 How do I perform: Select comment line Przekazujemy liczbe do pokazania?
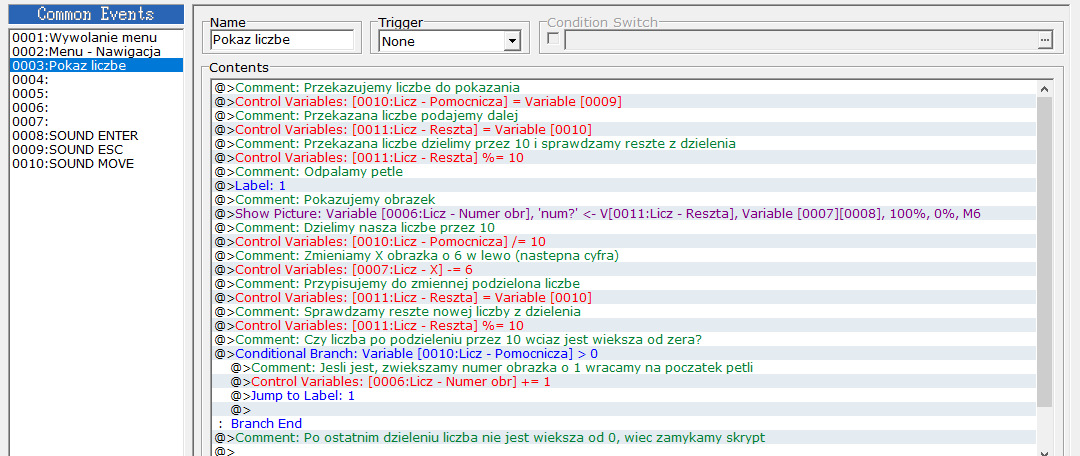[x=623, y=87]
